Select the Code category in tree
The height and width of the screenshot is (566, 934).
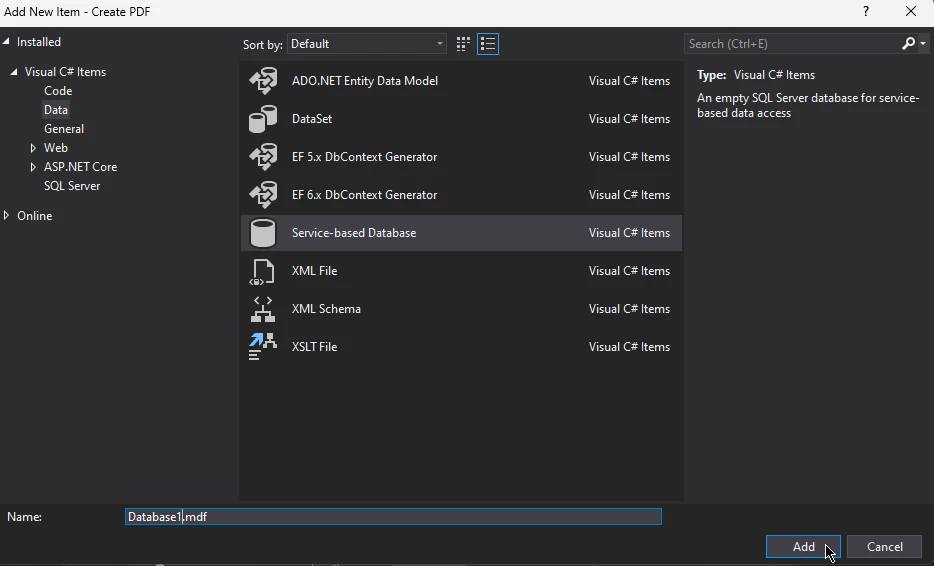(58, 91)
